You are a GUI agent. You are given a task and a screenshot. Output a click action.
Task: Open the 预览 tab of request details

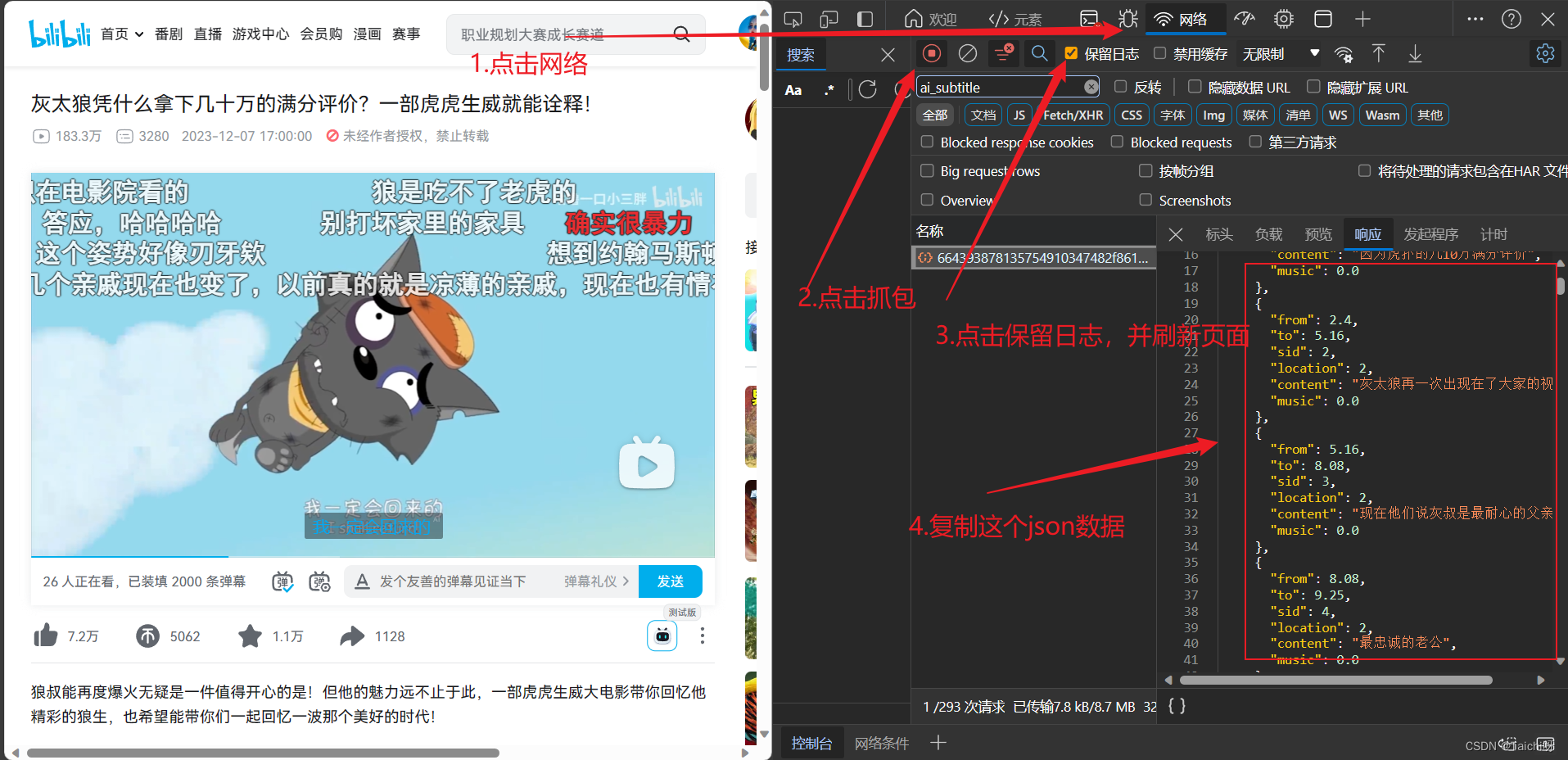click(1318, 234)
